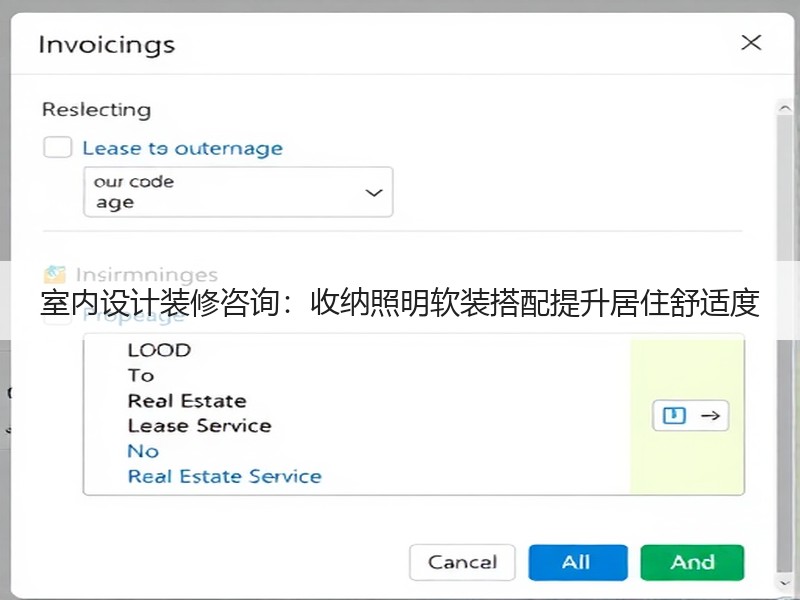Click the right arrow icon in list
Screen dimensions: 800x600
(x=710, y=415)
